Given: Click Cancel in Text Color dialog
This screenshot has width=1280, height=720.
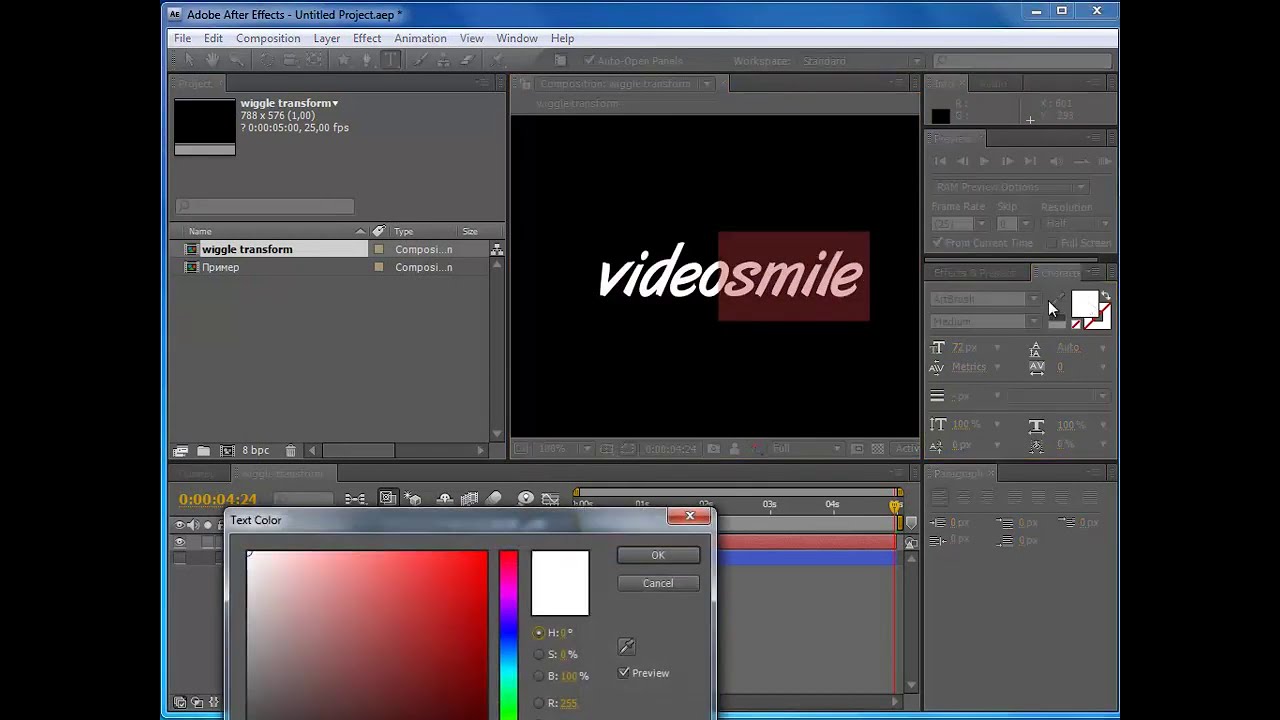Looking at the screenshot, I should coord(658,584).
